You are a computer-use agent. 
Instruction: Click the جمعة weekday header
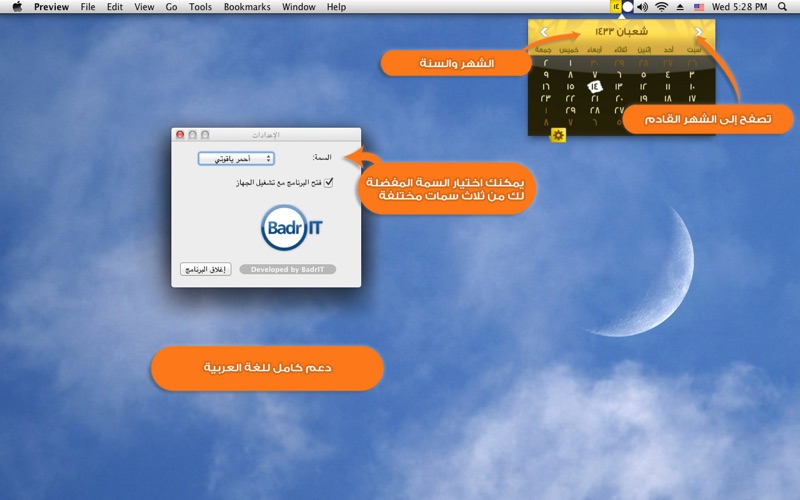click(x=543, y=49)
